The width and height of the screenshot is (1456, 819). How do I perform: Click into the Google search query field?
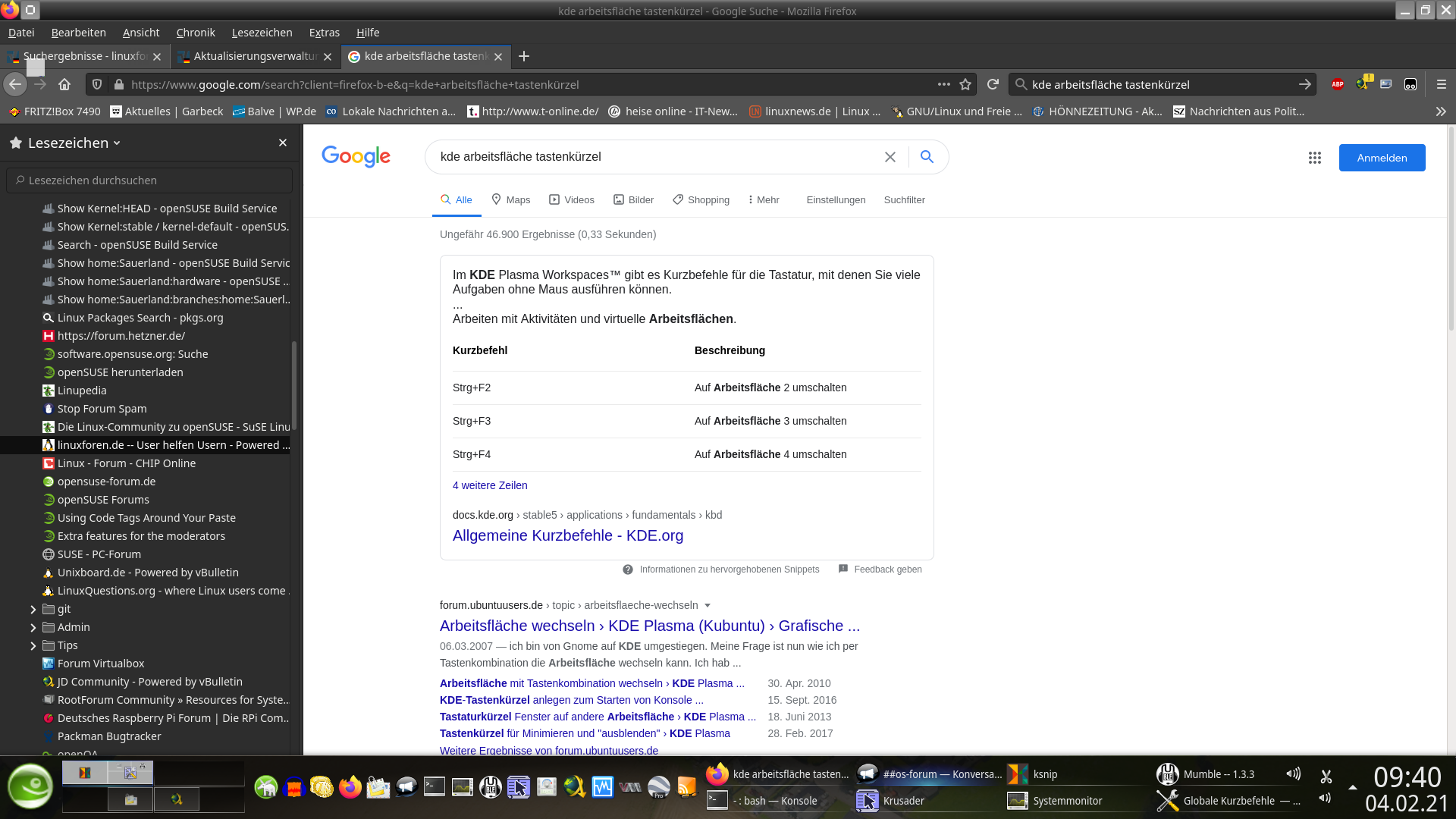point(656,157)
